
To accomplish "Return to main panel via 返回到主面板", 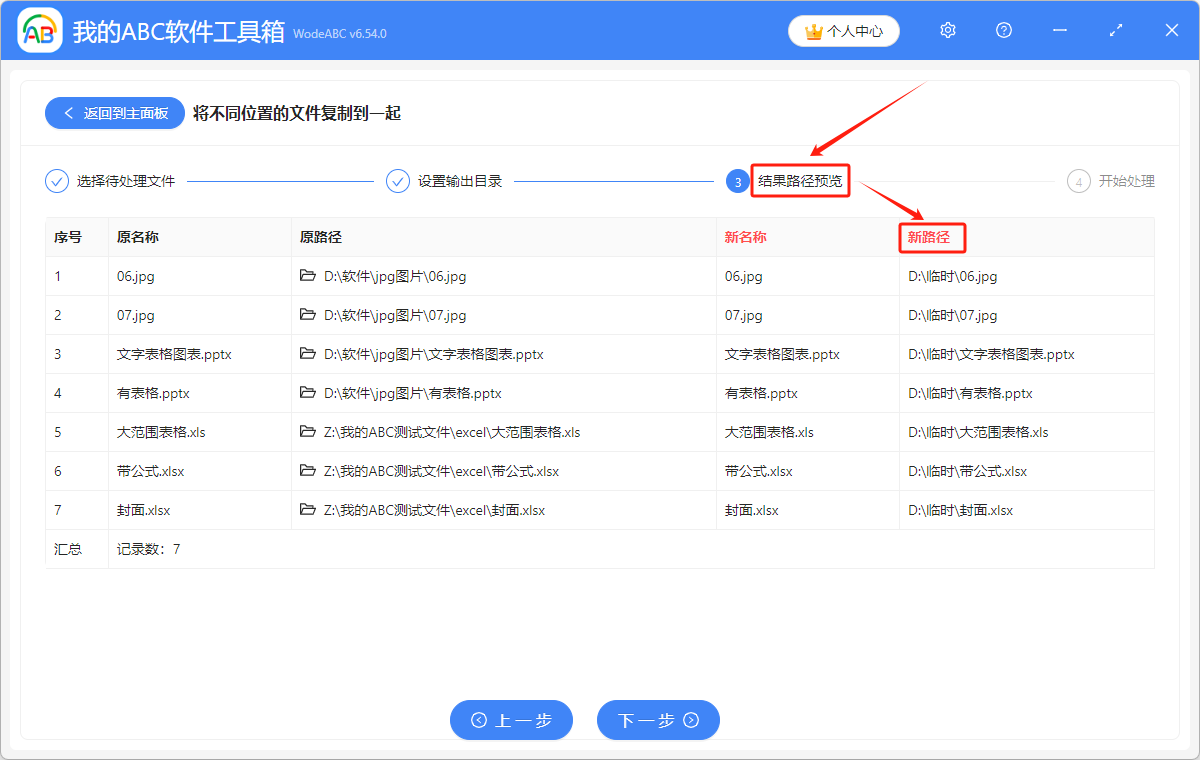I will [x=114, y=113].
